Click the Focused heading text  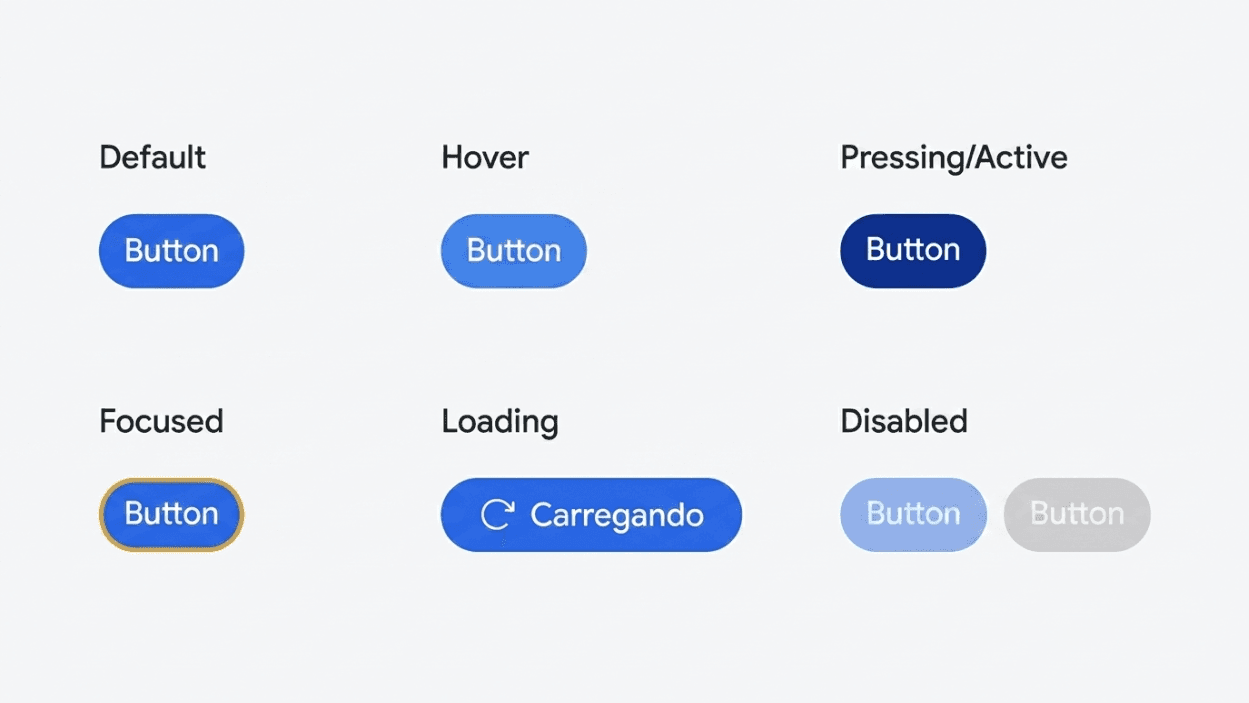(x=161, y=421)
